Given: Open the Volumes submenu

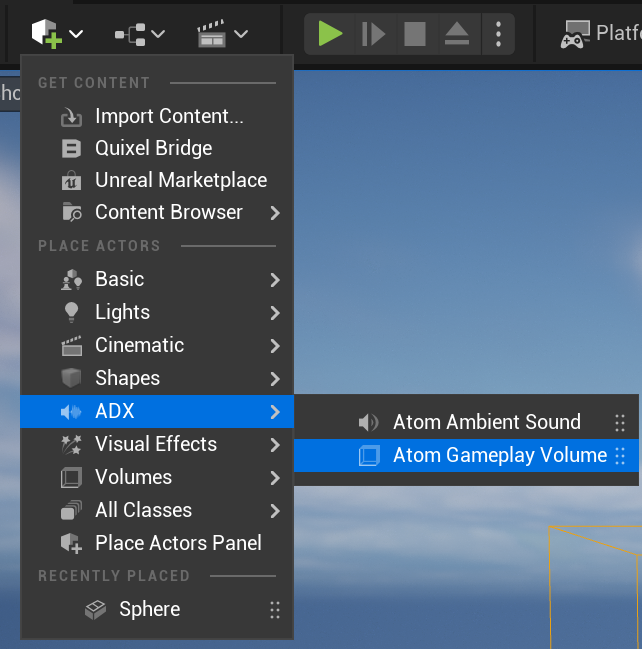Looking at the screenshot, I should pyautogui.click(x=157, y=478).
